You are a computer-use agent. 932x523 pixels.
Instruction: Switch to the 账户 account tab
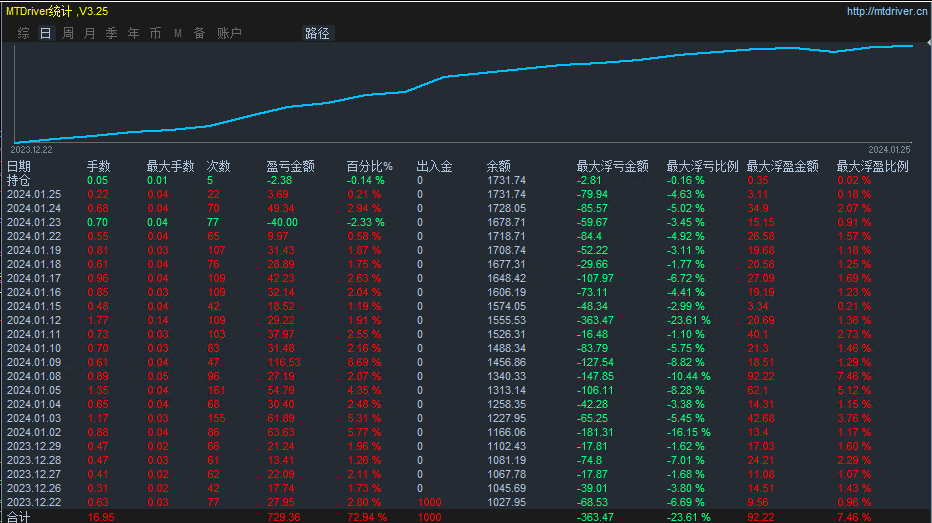[x=229, y=33]
